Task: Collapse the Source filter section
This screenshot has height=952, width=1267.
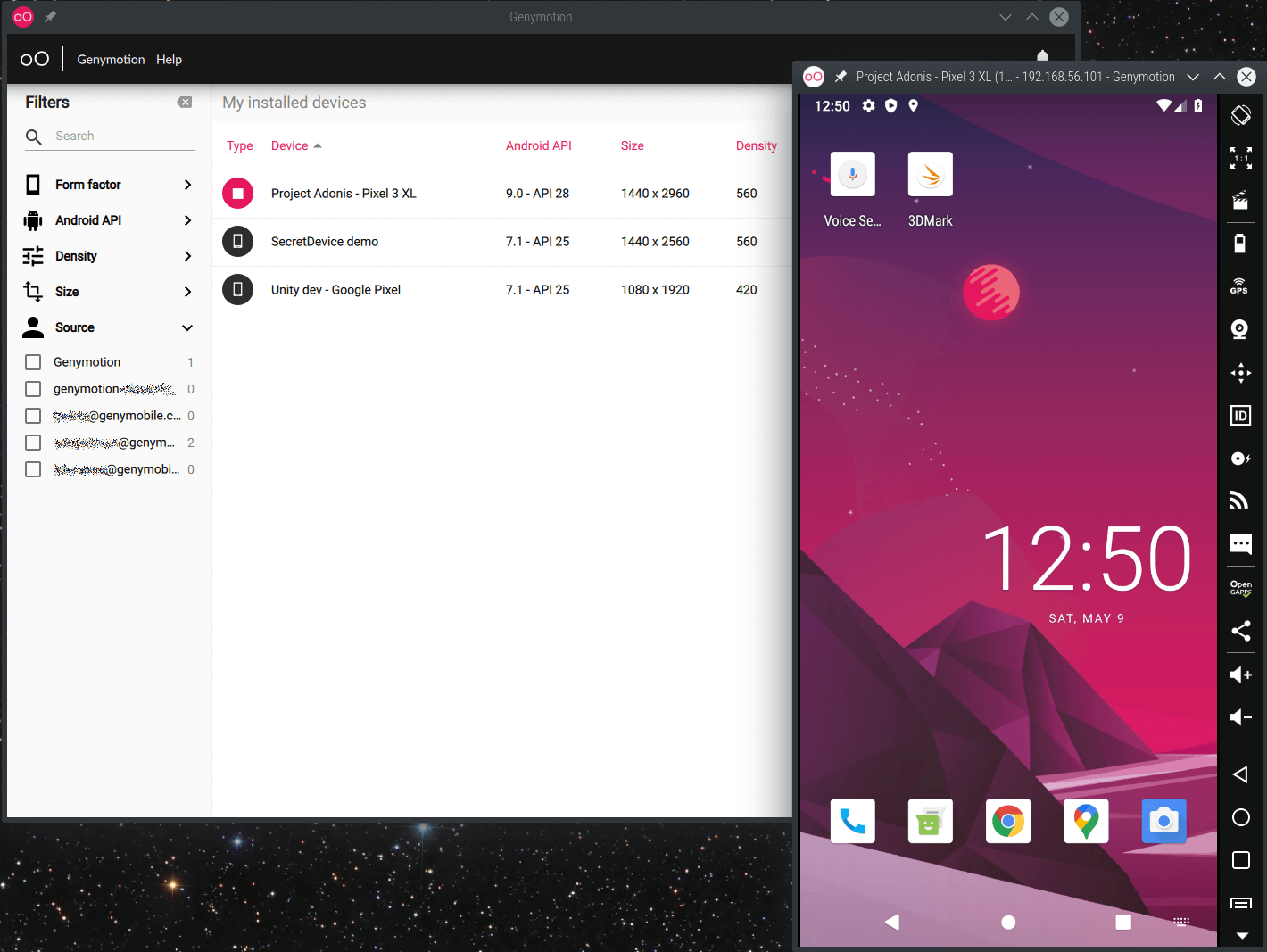Action: [187, 327]
